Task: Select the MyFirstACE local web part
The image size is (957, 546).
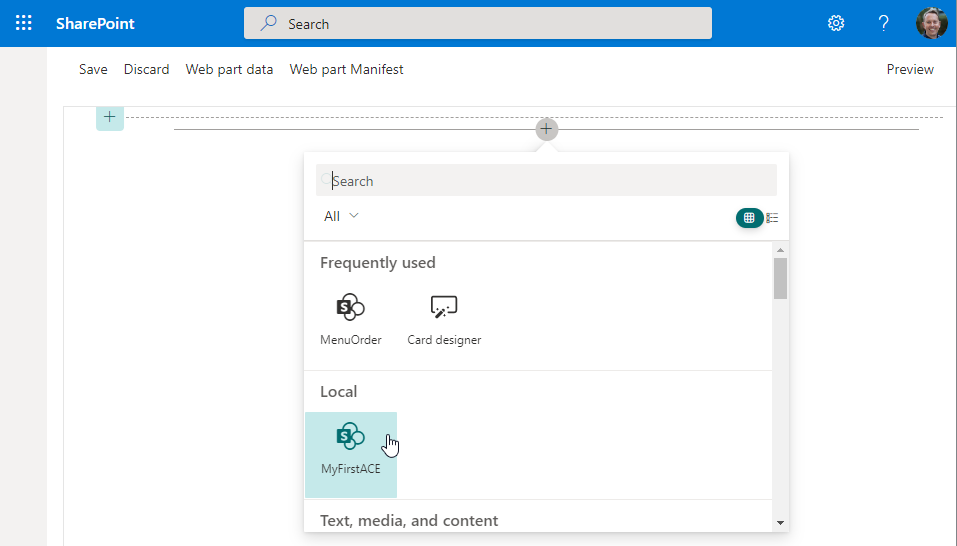Action: coord(351,449)
